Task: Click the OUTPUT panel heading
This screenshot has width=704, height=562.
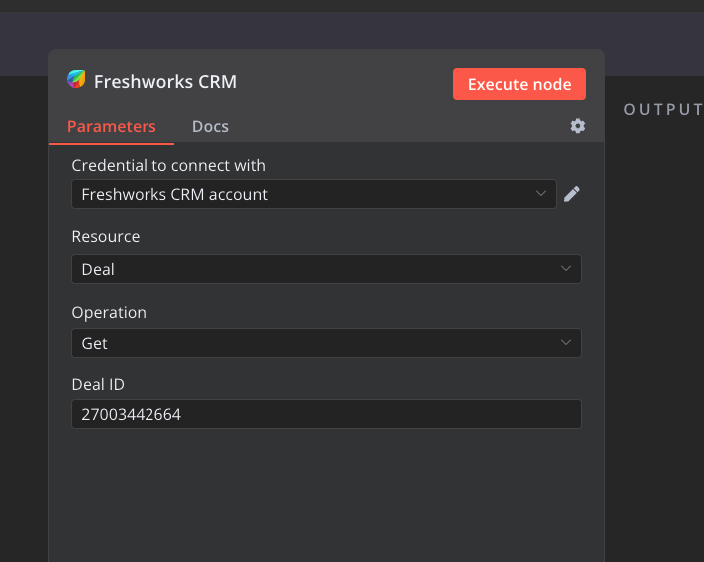Action: tap(663, 110)
